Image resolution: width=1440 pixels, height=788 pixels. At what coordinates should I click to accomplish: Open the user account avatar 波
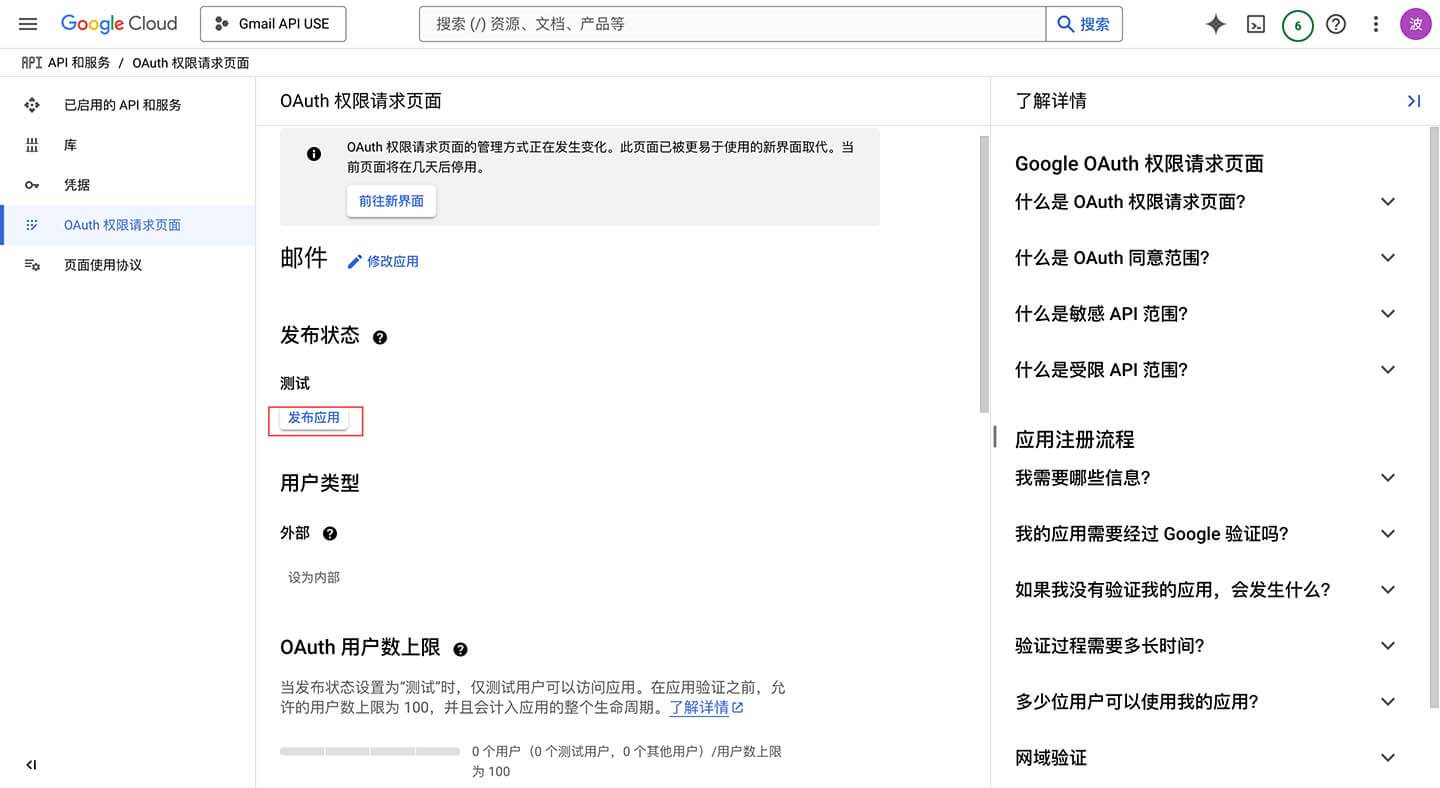point(1416,25)
